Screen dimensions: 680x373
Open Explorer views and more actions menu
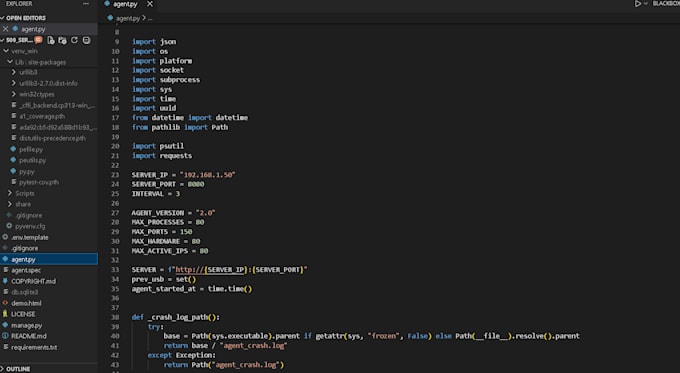[x=85, y=3]
